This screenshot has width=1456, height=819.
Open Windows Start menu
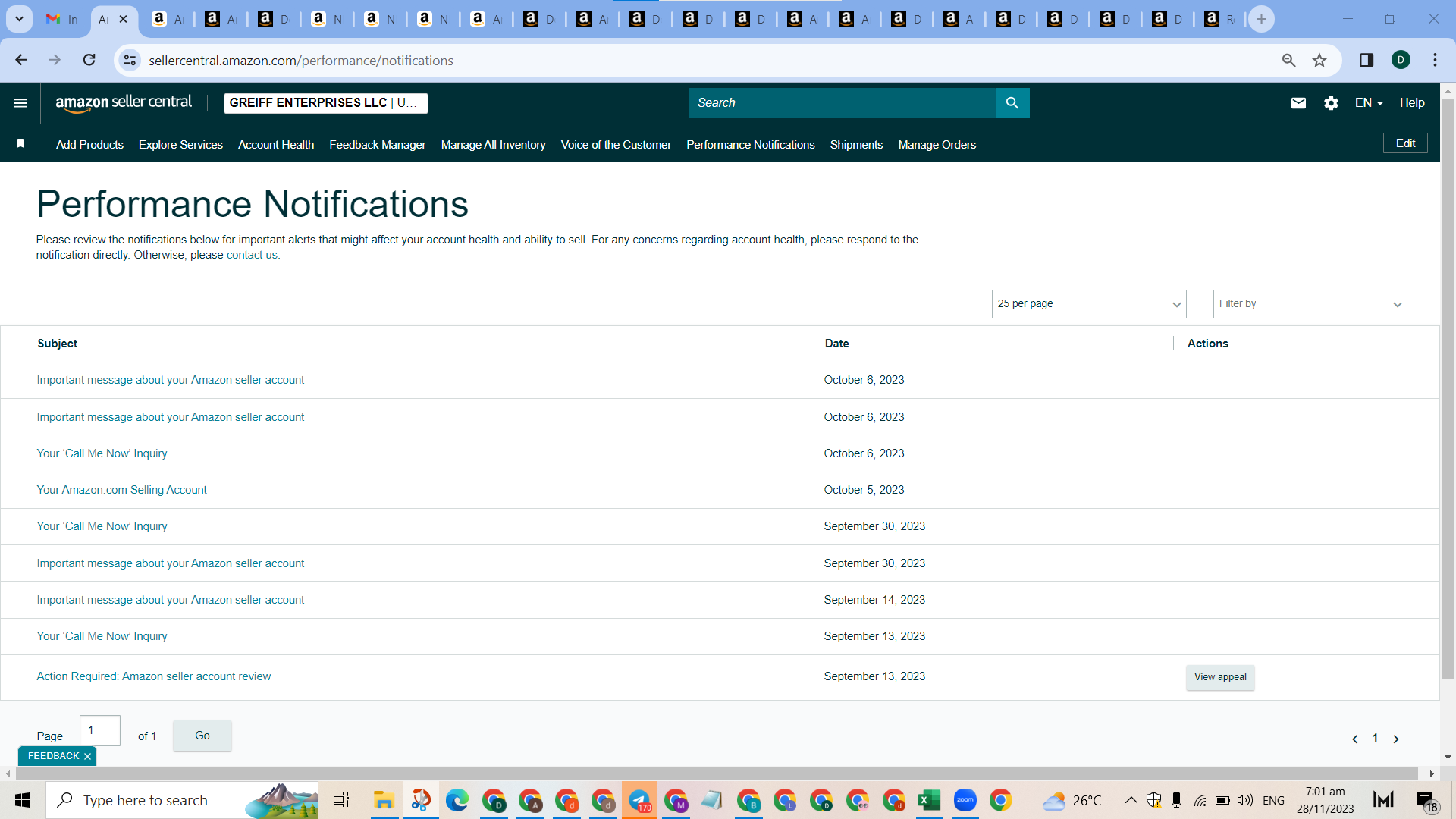click(x=23, y=800)
